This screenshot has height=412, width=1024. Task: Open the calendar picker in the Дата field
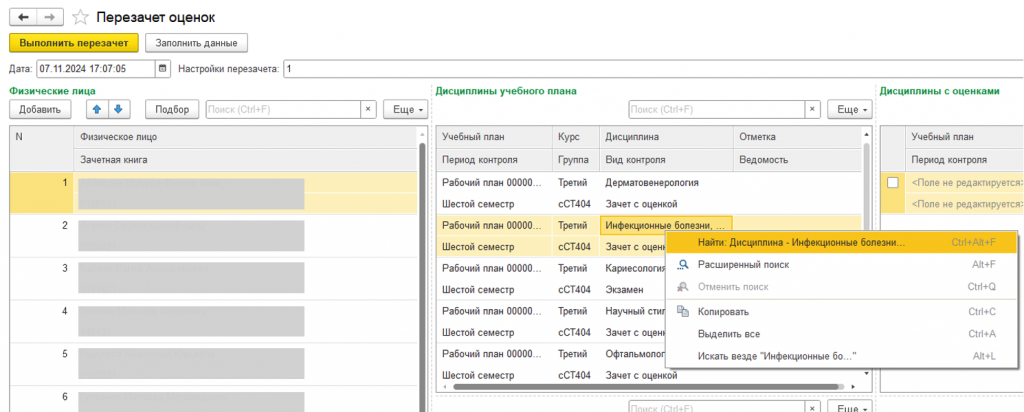(163, 69)
